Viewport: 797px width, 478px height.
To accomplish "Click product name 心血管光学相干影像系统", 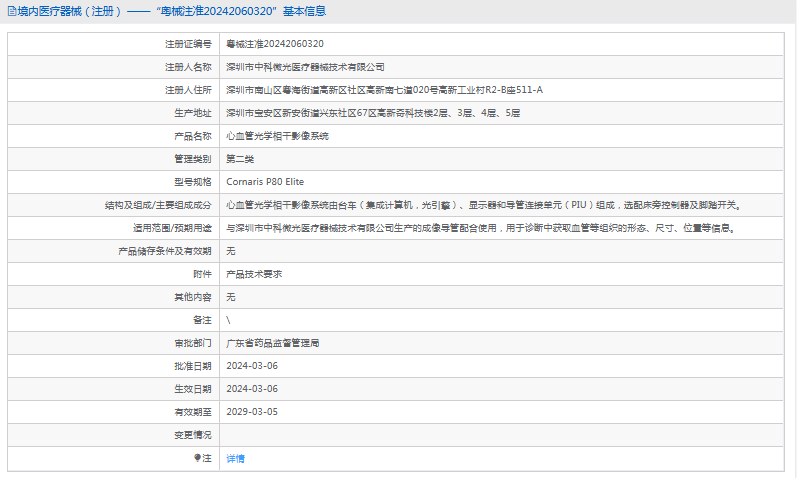I will (278, 136).
